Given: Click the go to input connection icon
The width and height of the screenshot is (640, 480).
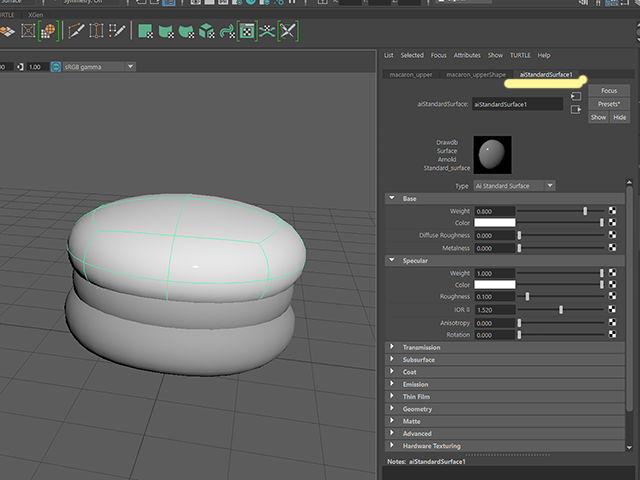Looking at the screenshot, I should (576, 96).
